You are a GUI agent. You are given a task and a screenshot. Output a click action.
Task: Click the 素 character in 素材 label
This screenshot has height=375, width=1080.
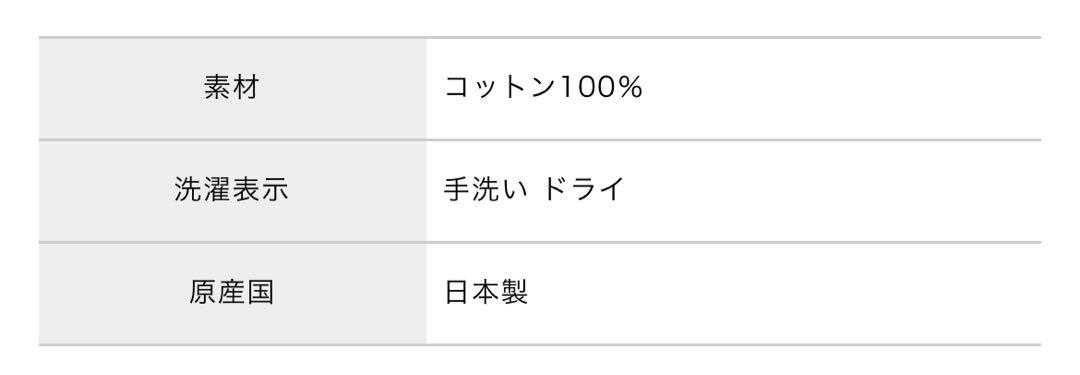click(x=218, y=88)
